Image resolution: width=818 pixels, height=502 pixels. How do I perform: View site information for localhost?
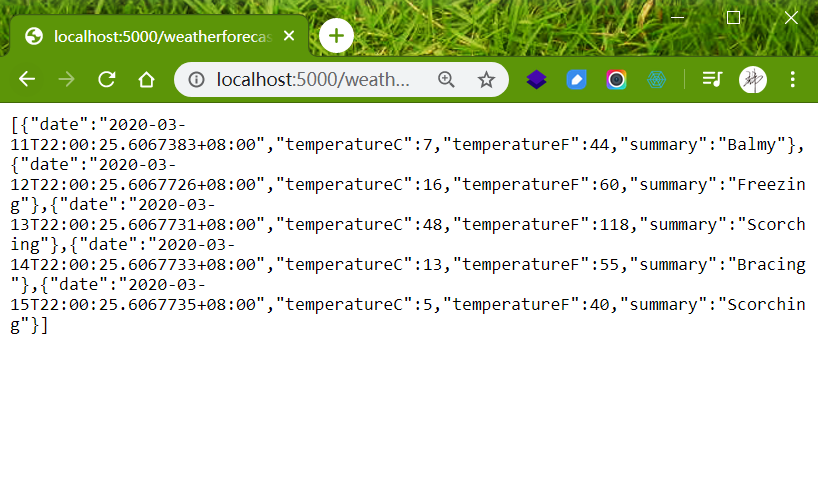[196, 80]
